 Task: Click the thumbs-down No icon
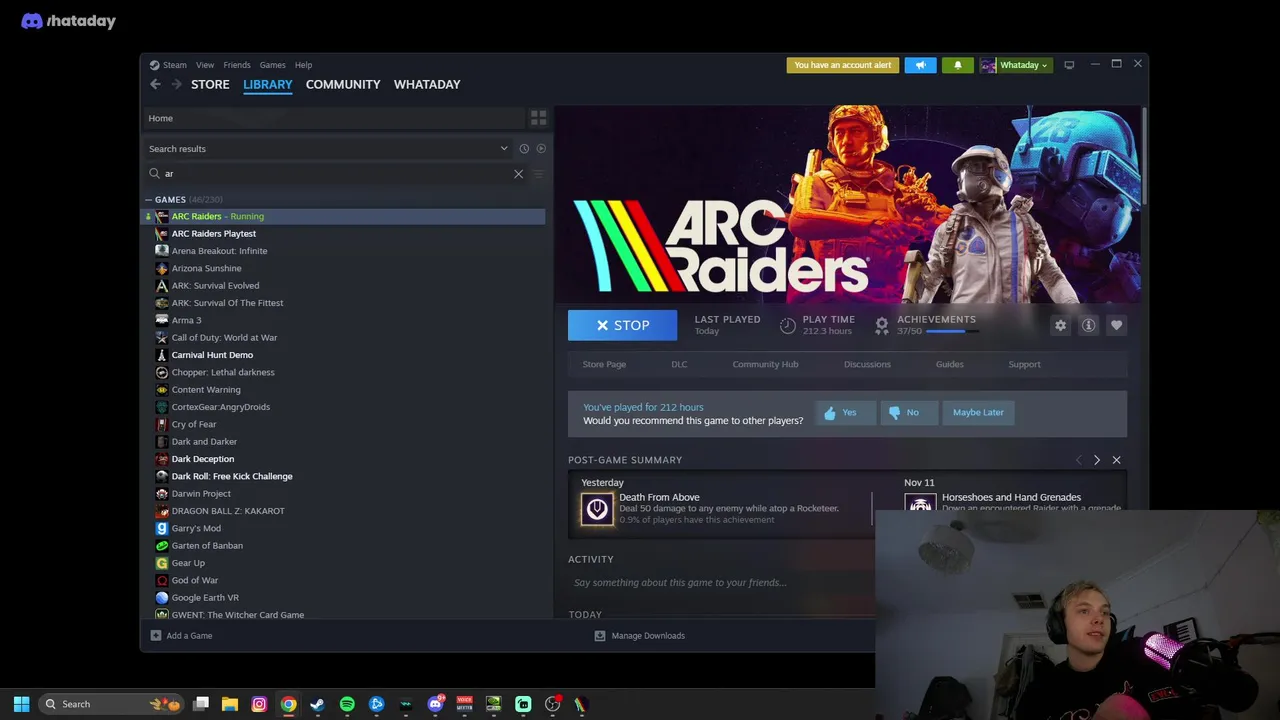[x=894, y=413]
